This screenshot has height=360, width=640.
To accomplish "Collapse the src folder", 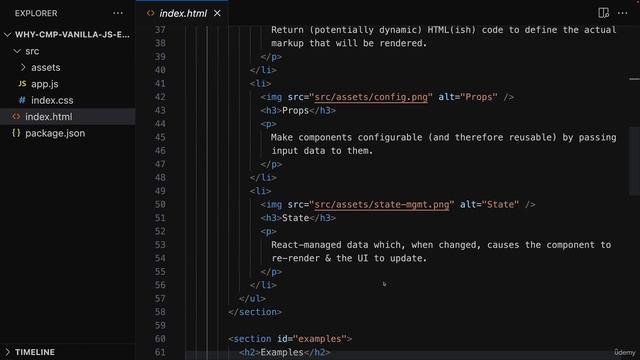I will coord(17,51).
